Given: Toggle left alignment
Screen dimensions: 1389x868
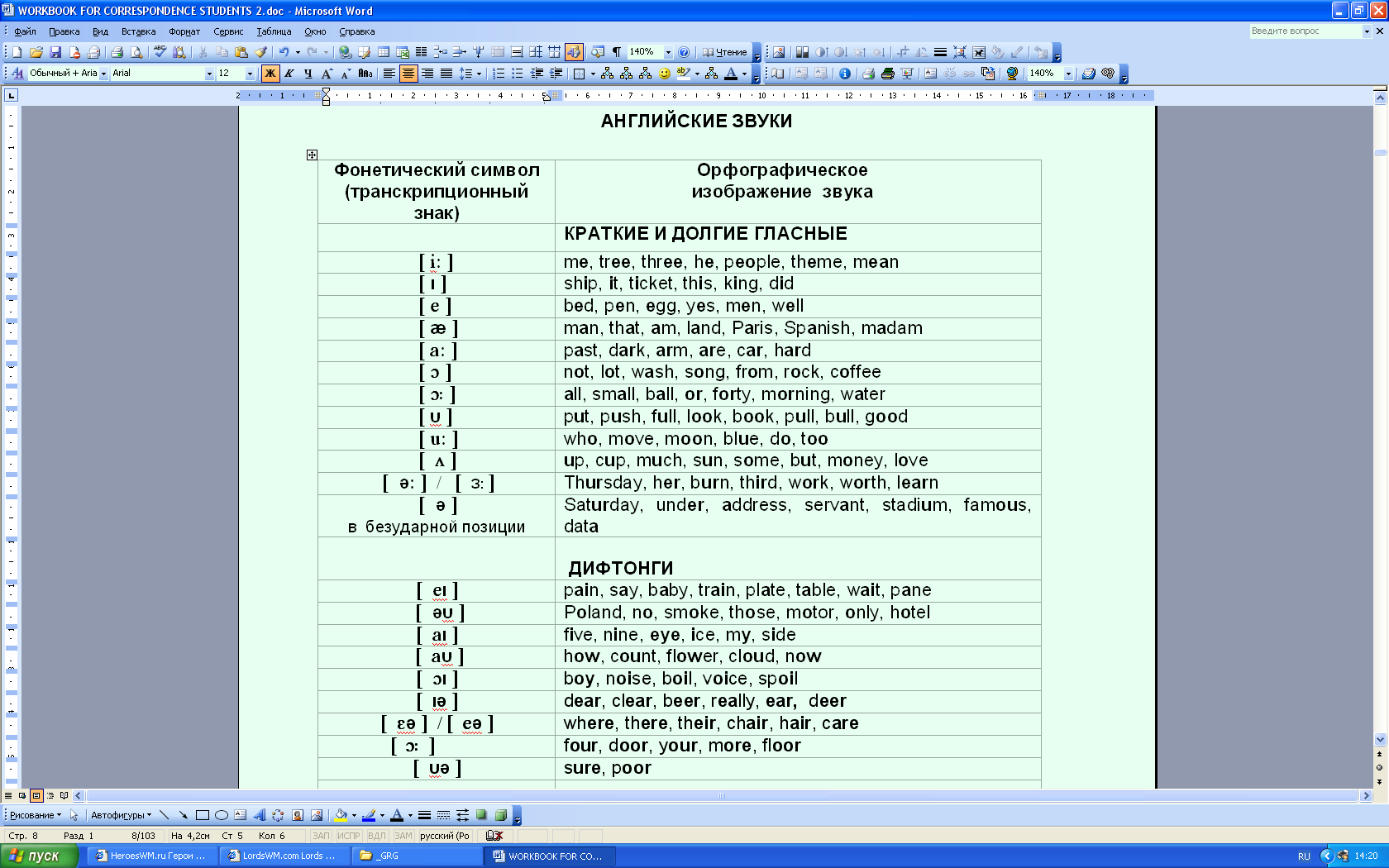Looking at the screenshot, I should [389, 74].
